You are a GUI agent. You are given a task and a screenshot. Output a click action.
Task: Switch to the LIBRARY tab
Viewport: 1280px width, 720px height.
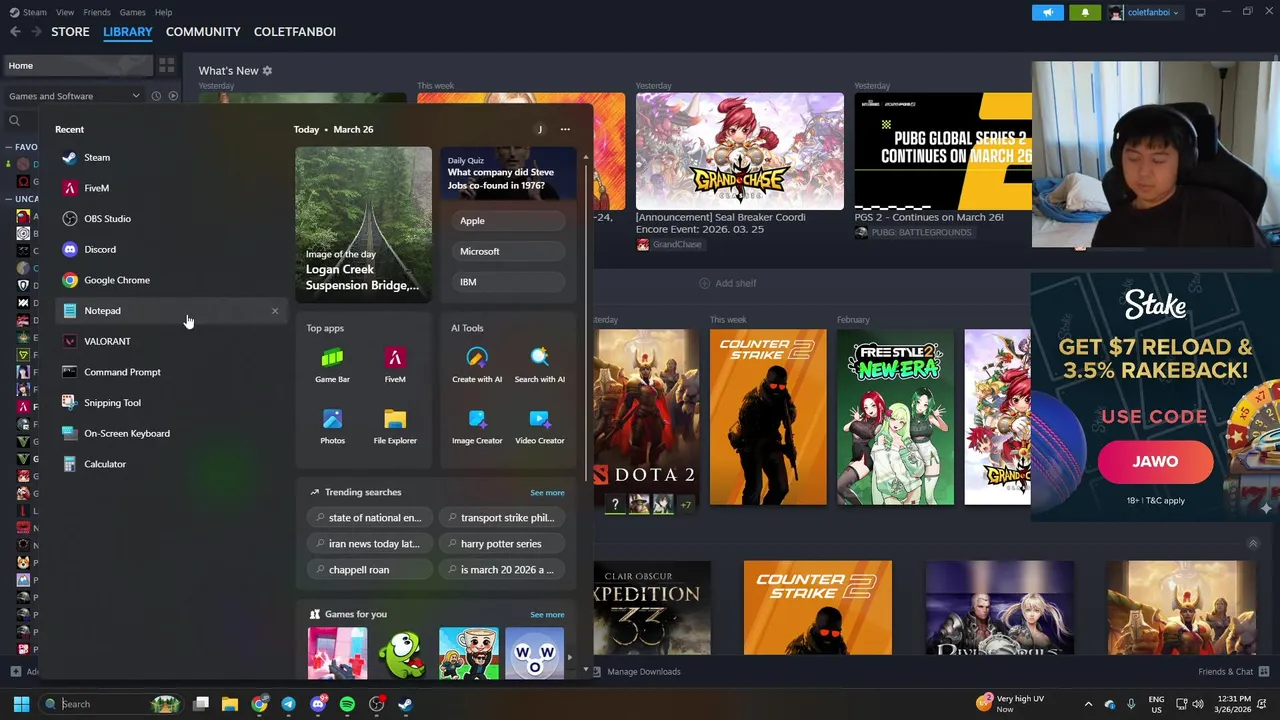[128, 32]
